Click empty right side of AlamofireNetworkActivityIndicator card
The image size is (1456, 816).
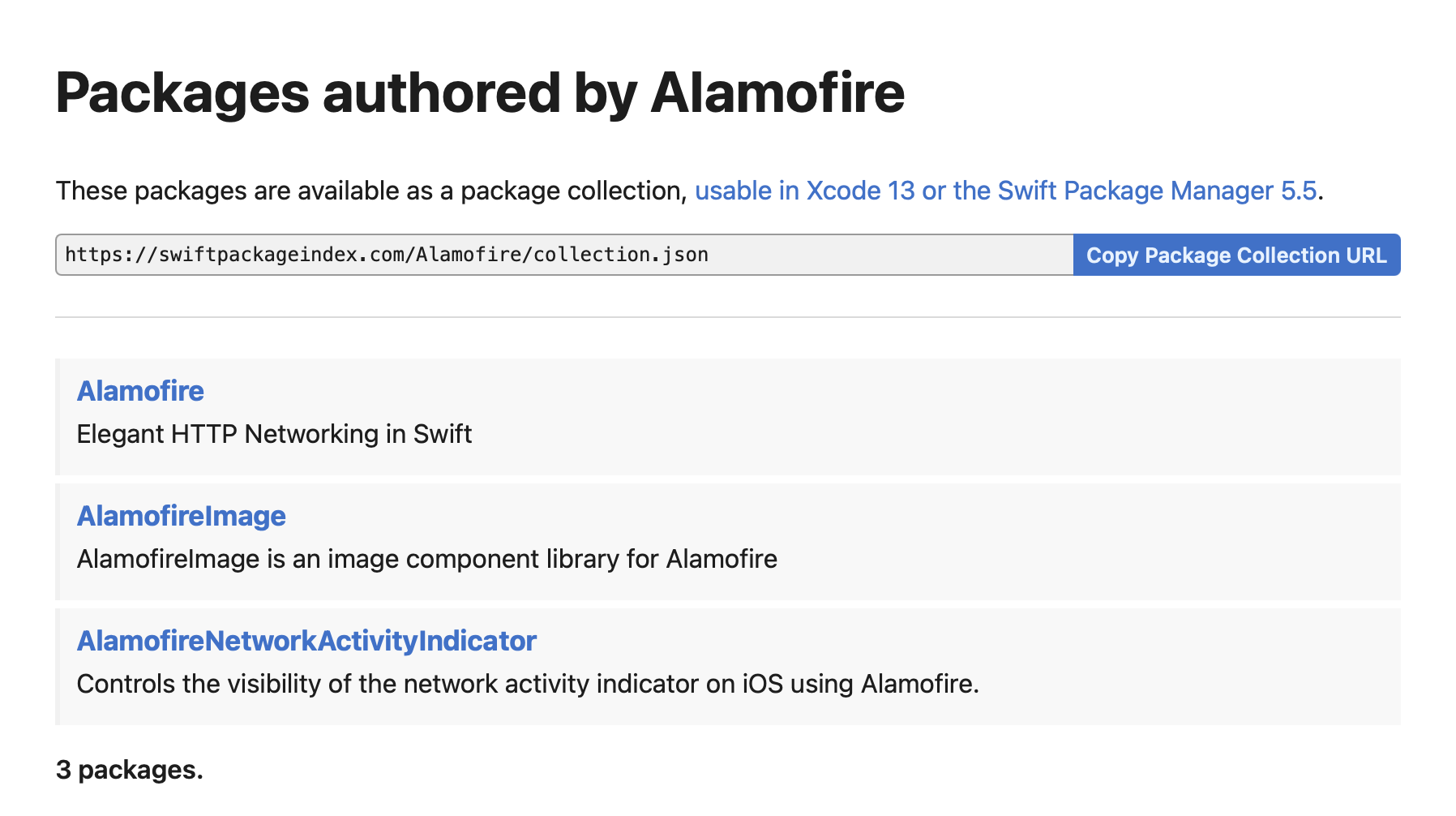pos(1216,667)
